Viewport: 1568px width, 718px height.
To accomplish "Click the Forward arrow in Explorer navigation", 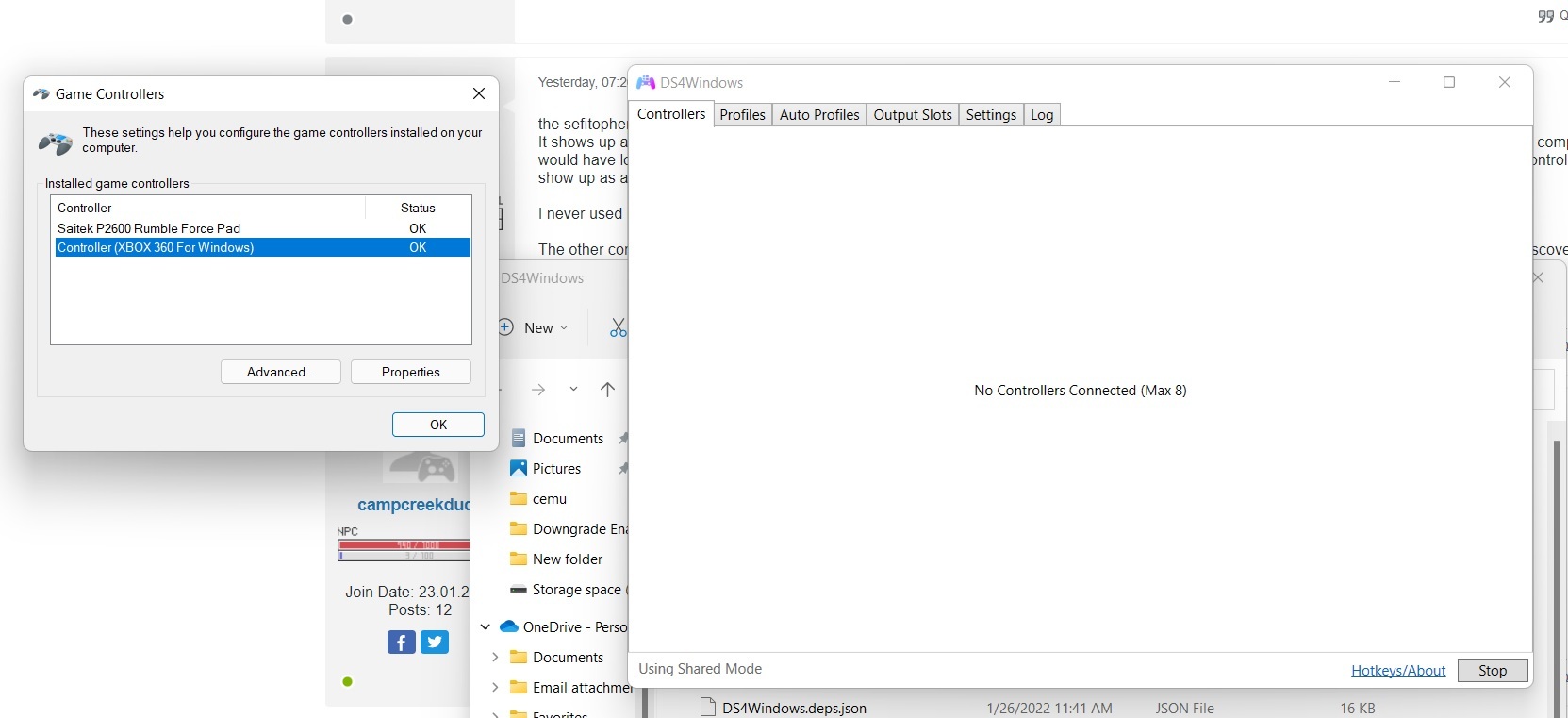I will point(538,390).
